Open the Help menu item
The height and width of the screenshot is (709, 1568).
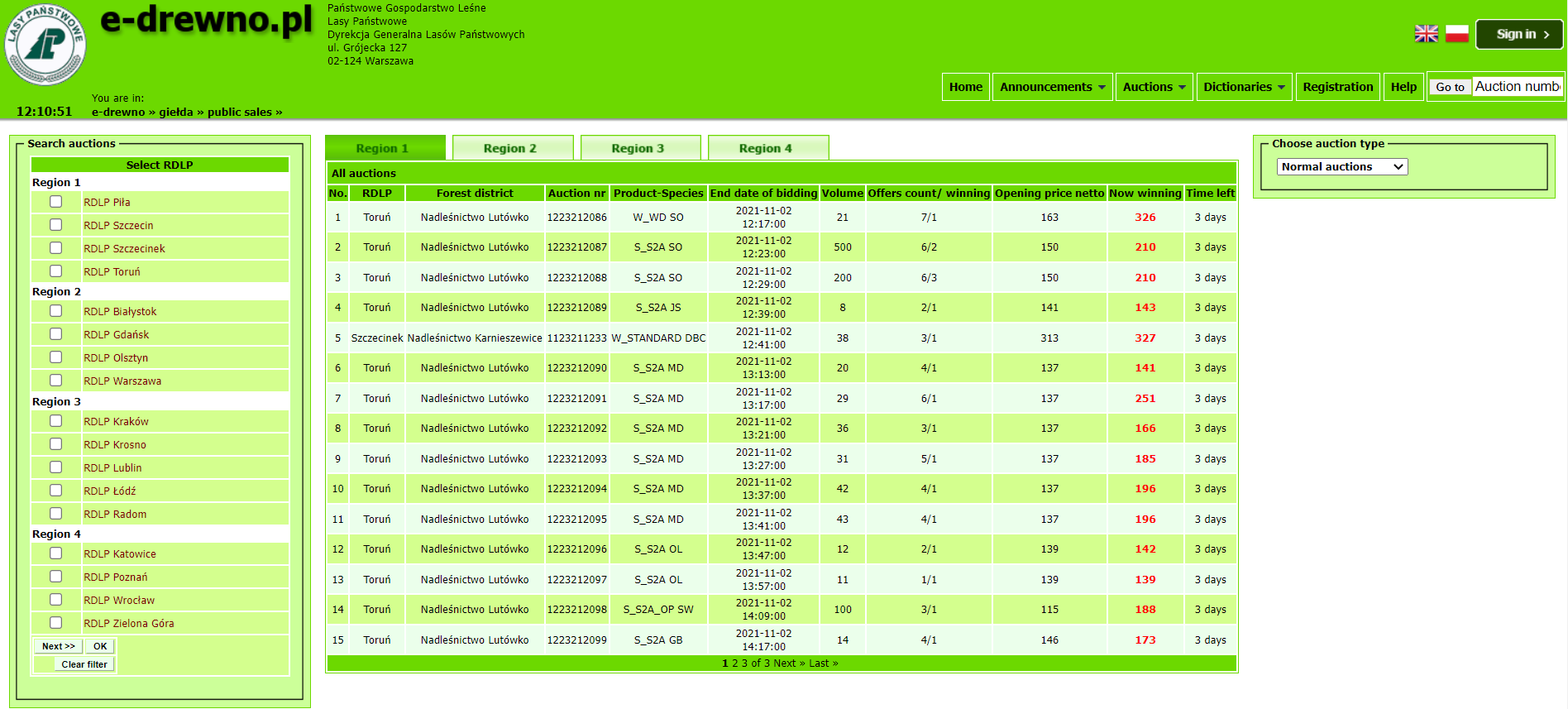1403,87
